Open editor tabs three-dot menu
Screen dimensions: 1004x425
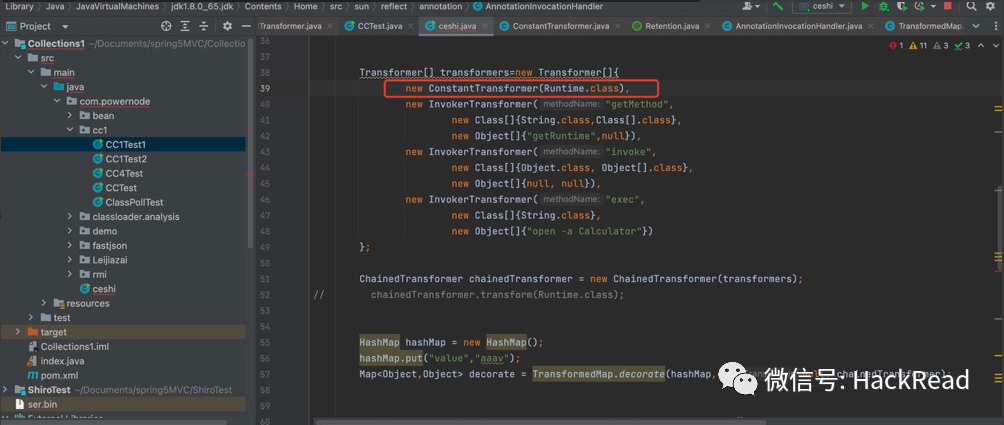(994, 26)
